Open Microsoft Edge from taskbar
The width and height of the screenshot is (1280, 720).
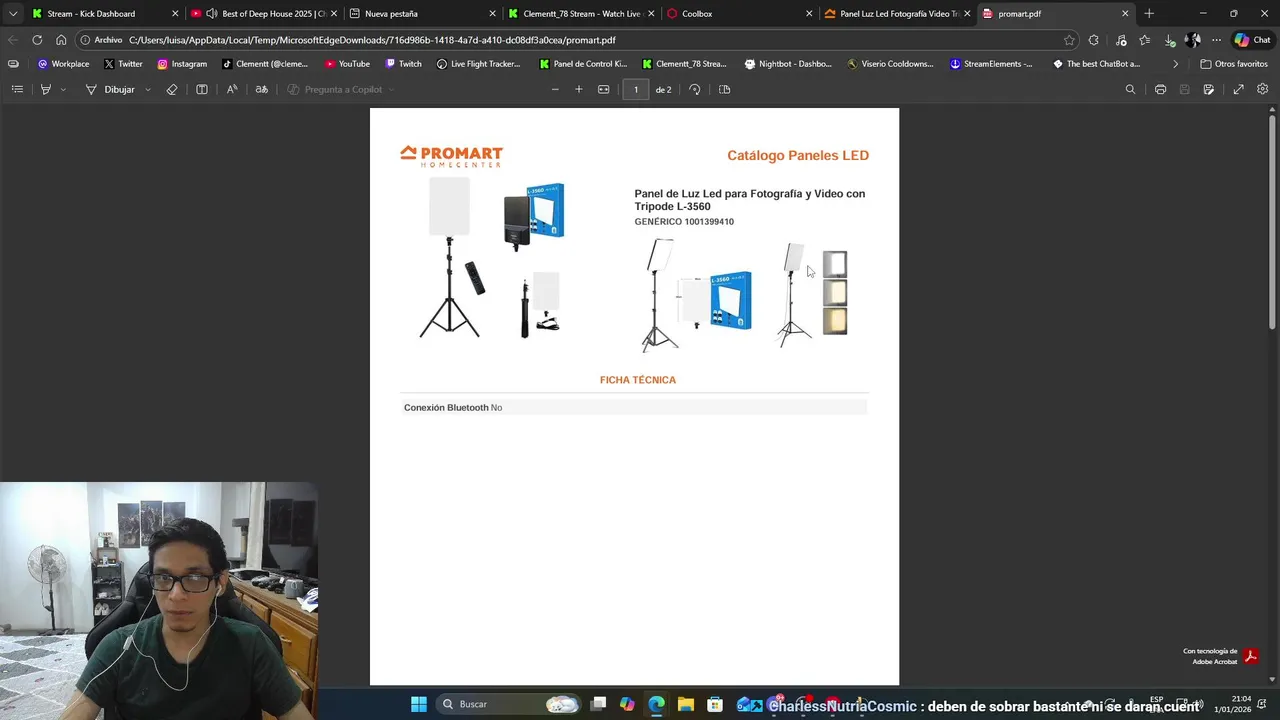point(656,704)
